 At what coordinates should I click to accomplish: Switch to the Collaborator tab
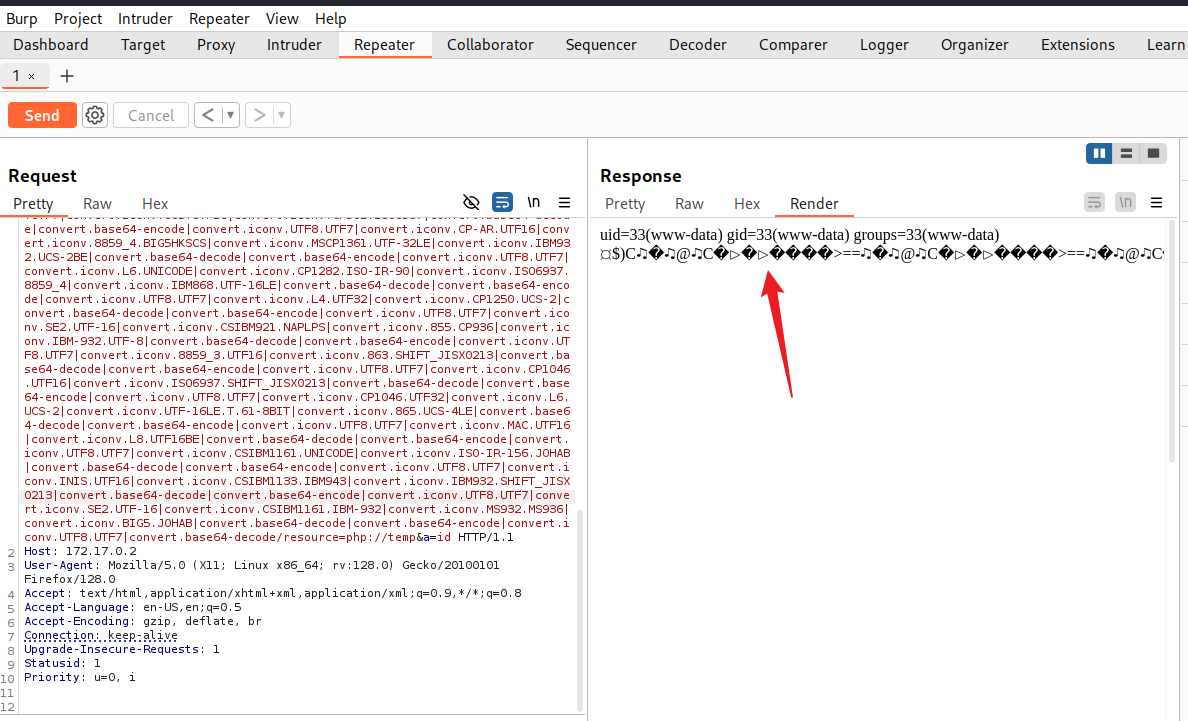pyautogui.click(x=490, y=45)
